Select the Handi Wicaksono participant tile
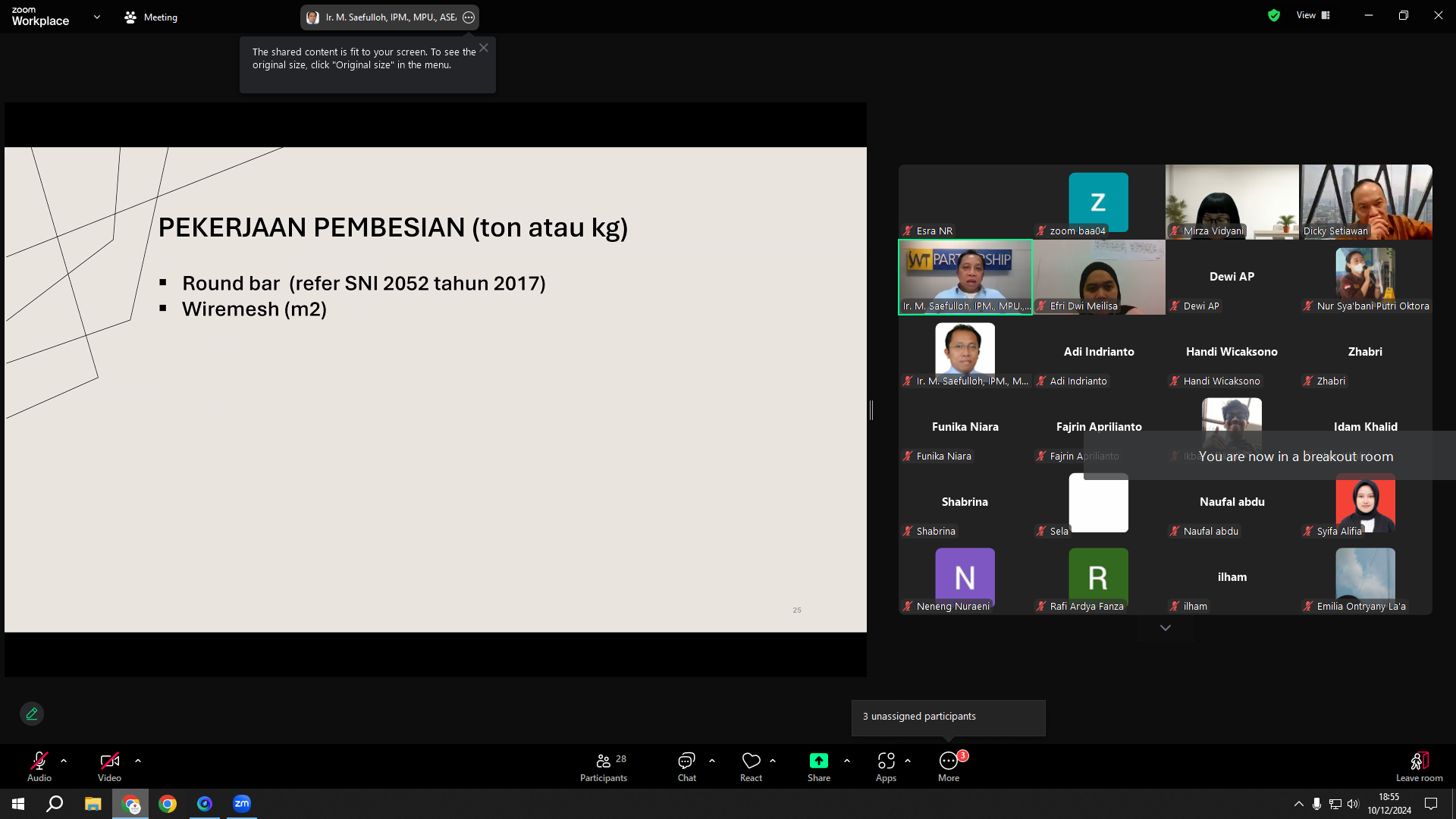The image size is (1456, 819). pos(1232,352)
